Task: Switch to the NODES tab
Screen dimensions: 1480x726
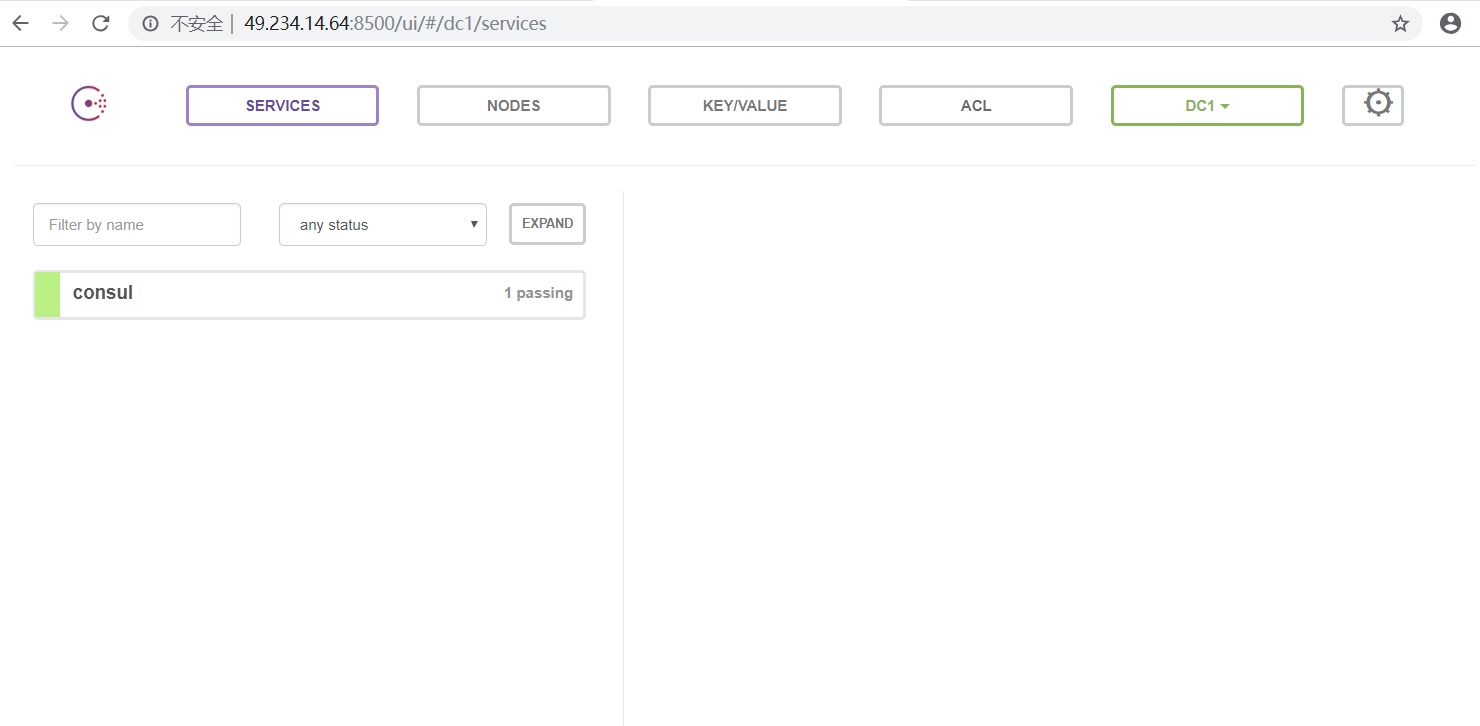Action: [514, 105]
